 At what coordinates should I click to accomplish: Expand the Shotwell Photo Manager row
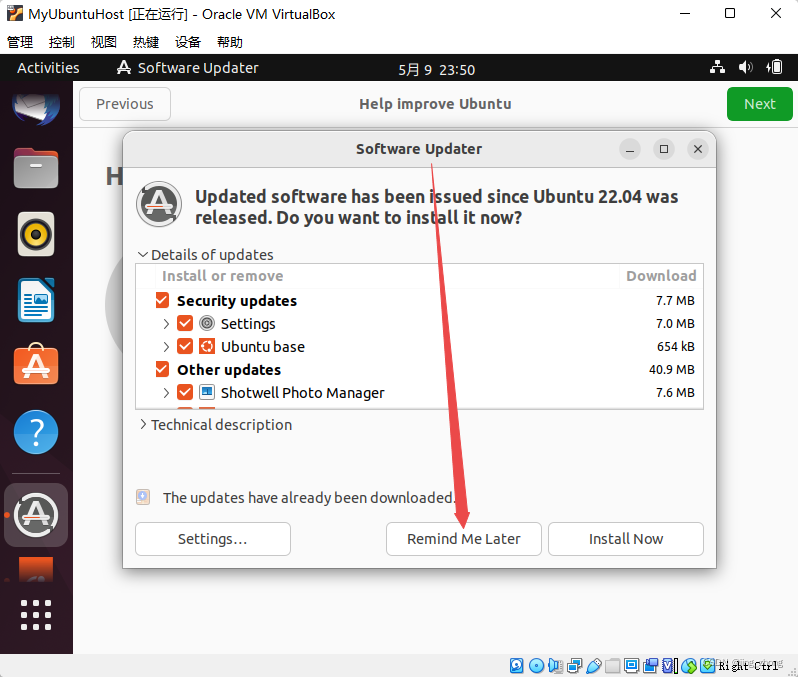pyautogui.click(x=166, y=392)
